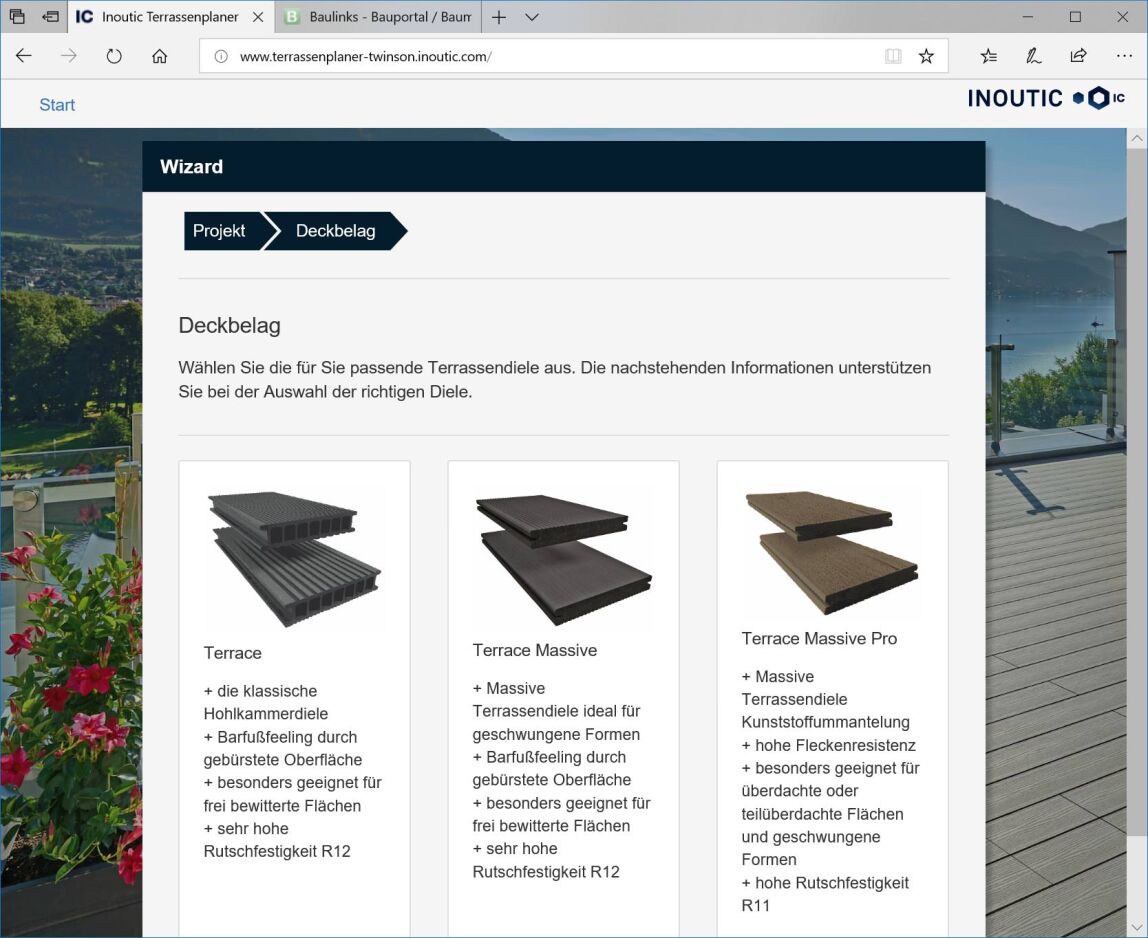Click the Start link
The image size is (1148, 938).
tap(57, 105)
